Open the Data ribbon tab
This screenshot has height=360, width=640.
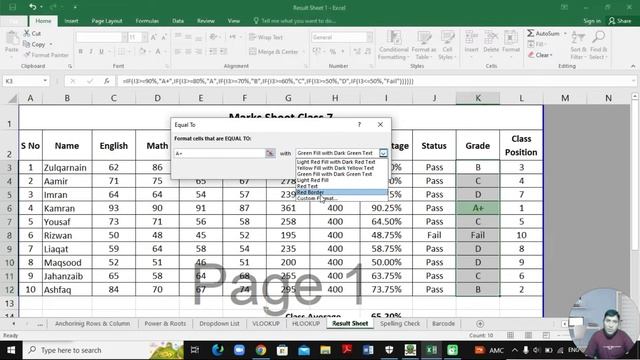pos(178,21)
